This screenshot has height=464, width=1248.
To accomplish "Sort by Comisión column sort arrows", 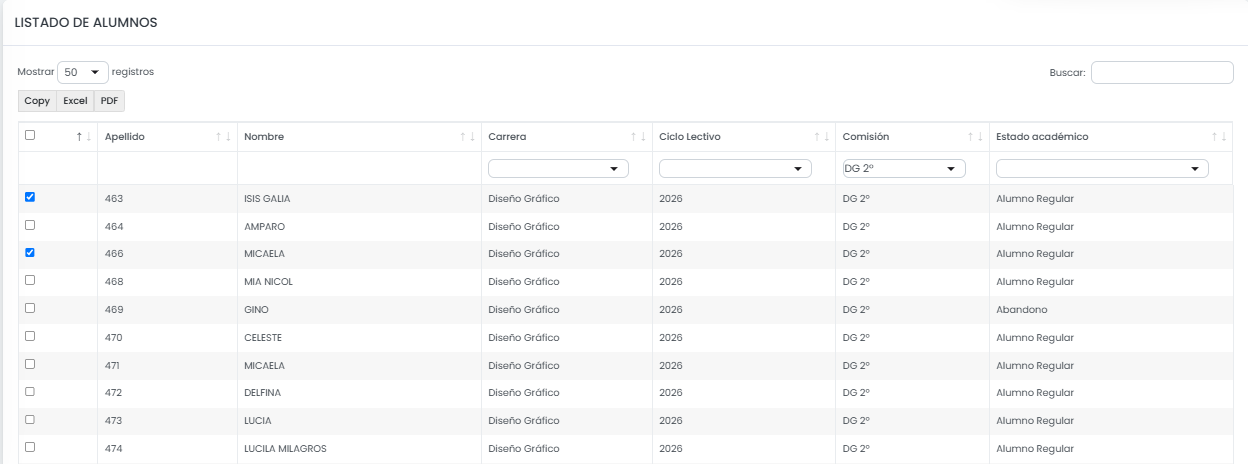I will tap(975, 137).
